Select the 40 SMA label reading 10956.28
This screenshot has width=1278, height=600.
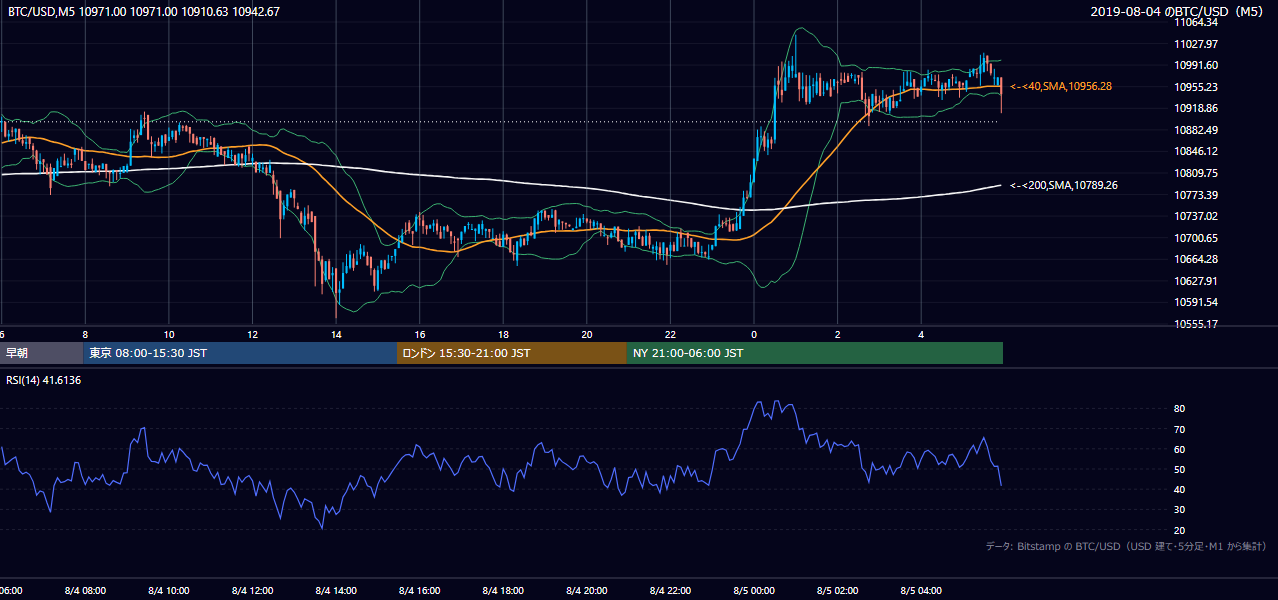click(x=1061, y=86)
